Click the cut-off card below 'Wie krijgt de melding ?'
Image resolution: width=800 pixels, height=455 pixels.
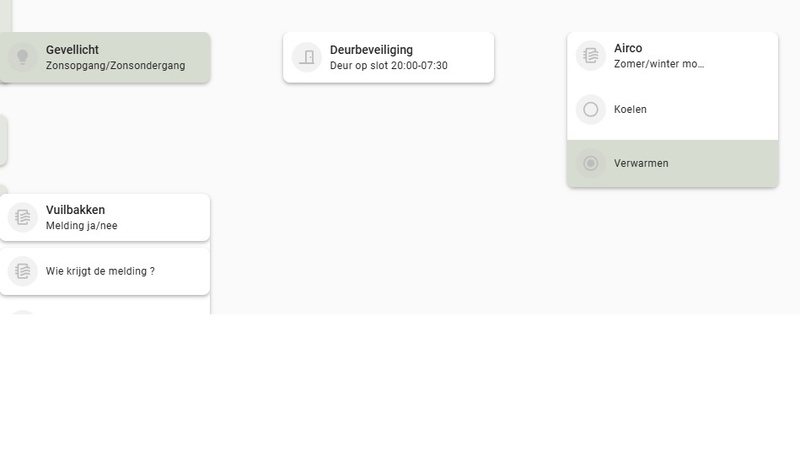click(100, 311)
